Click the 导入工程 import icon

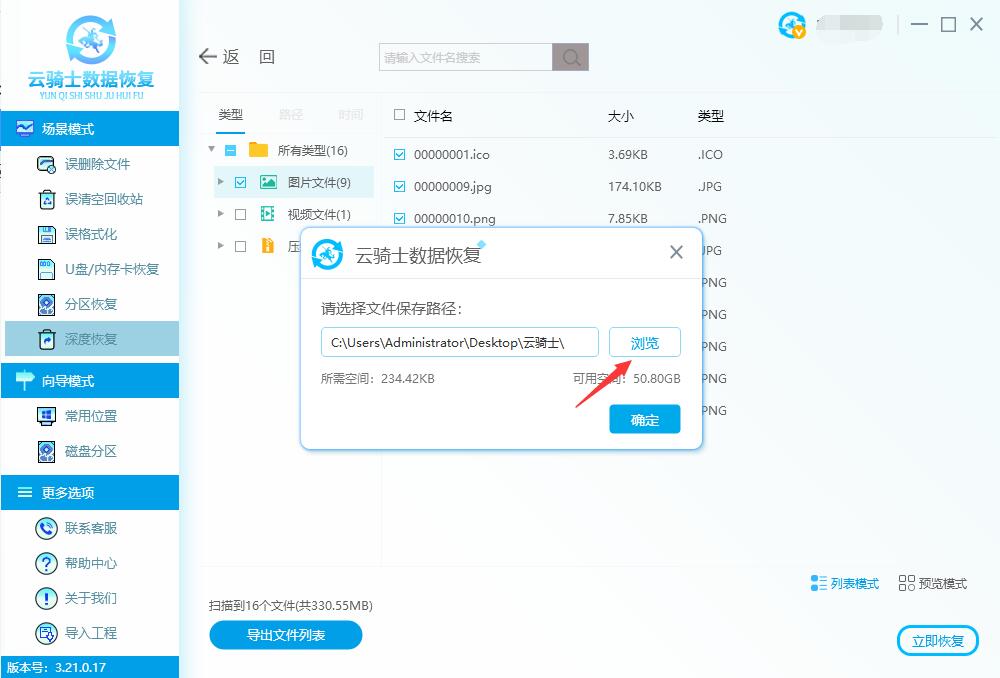coord(46,633)
